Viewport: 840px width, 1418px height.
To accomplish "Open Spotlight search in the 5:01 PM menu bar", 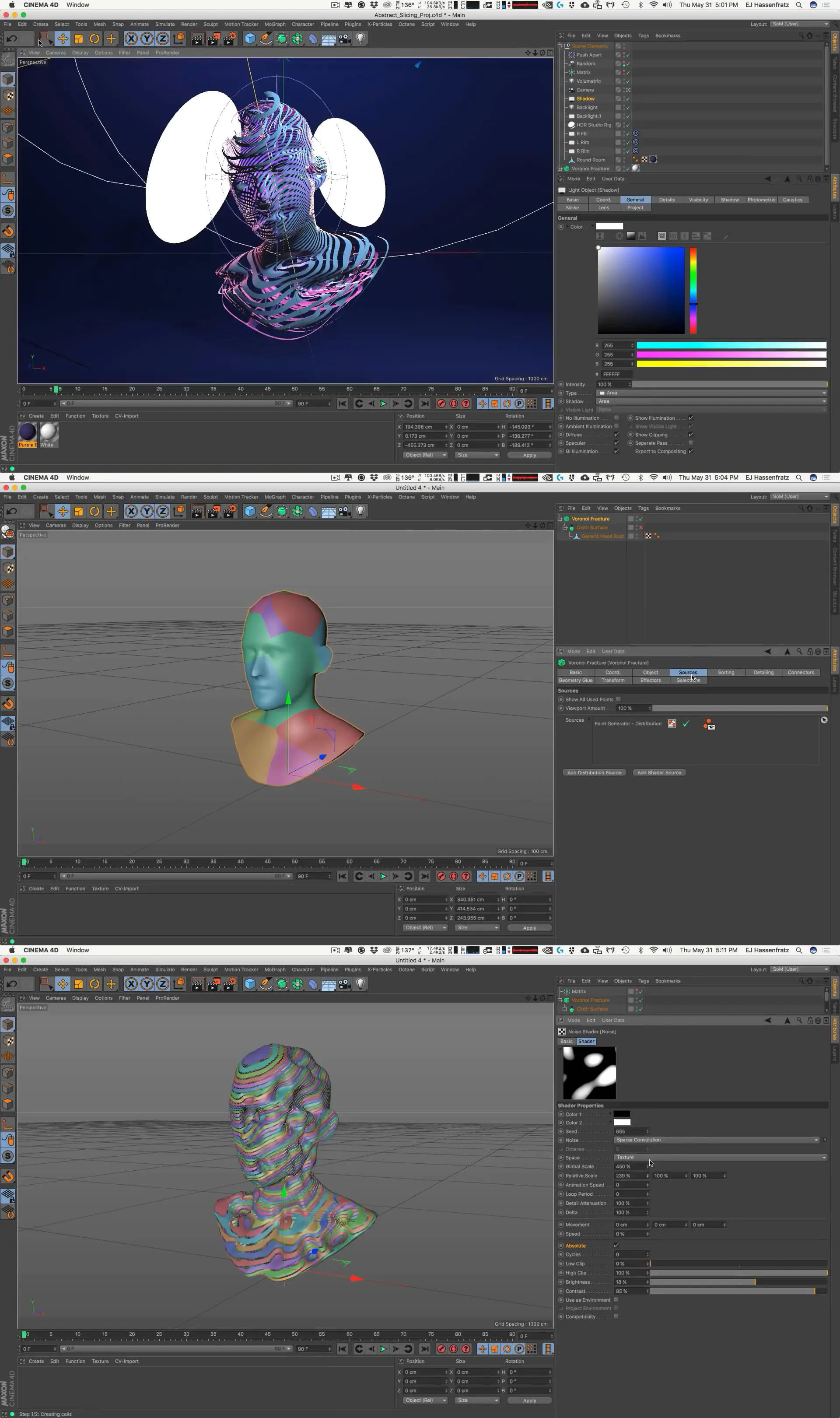I will [799, 5].
